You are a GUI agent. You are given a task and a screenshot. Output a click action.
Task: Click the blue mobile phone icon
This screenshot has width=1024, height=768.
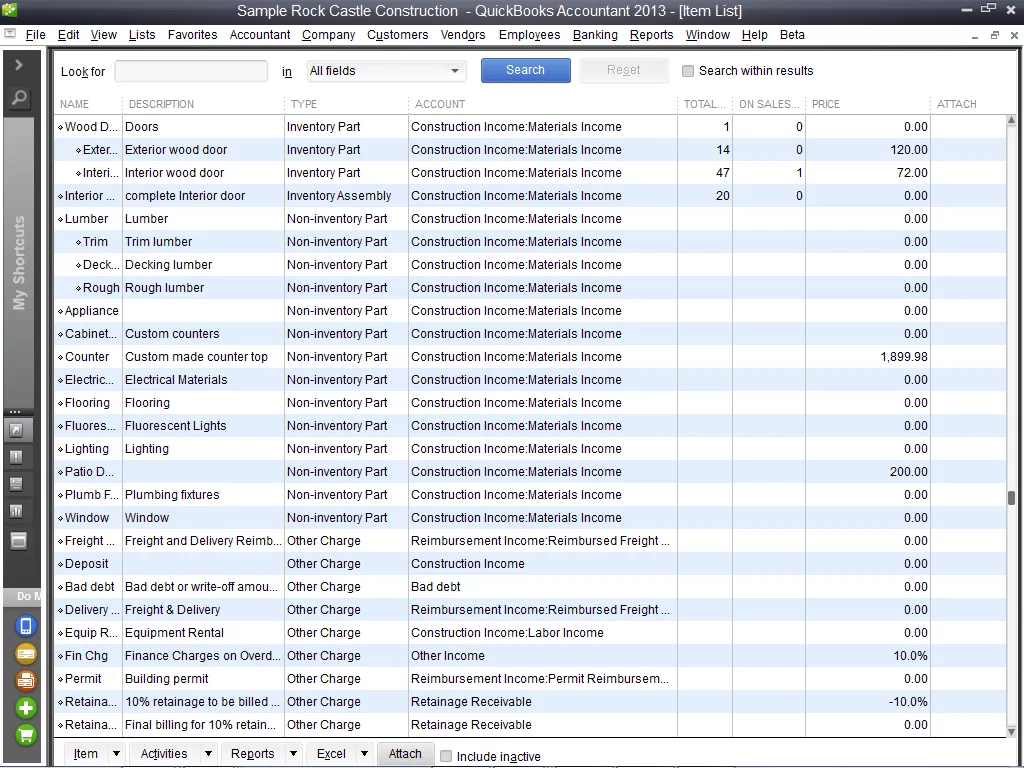[x=26, y=627]
